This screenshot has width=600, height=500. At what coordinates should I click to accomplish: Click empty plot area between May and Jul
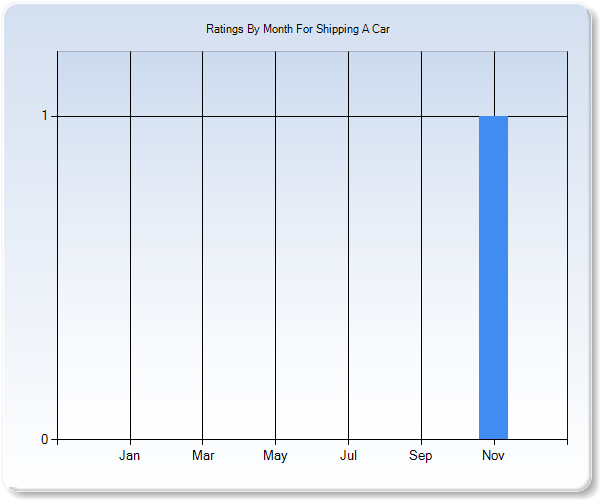pyautogui.click(x=312, y=280)
